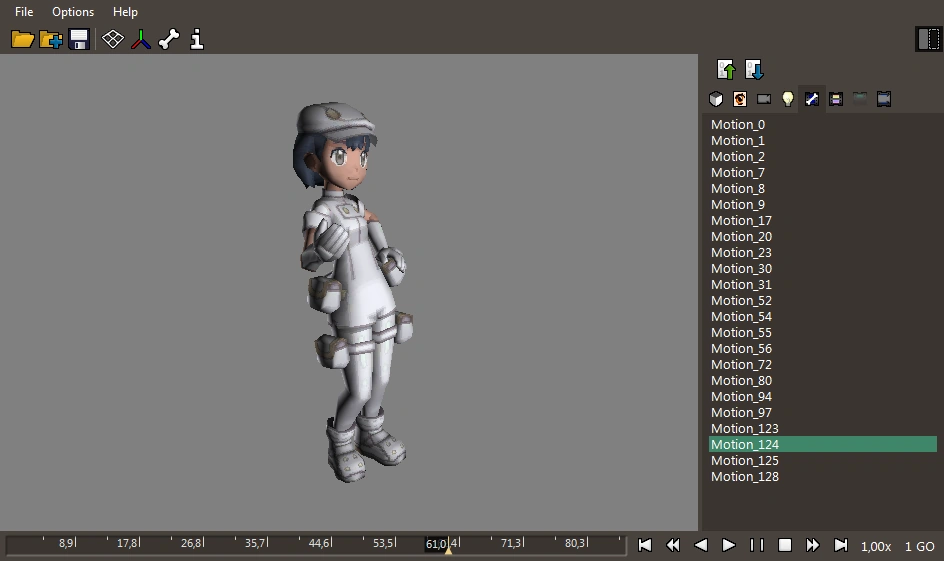
Task: Click the Save floppy disk icon
Action: (79, 39)
